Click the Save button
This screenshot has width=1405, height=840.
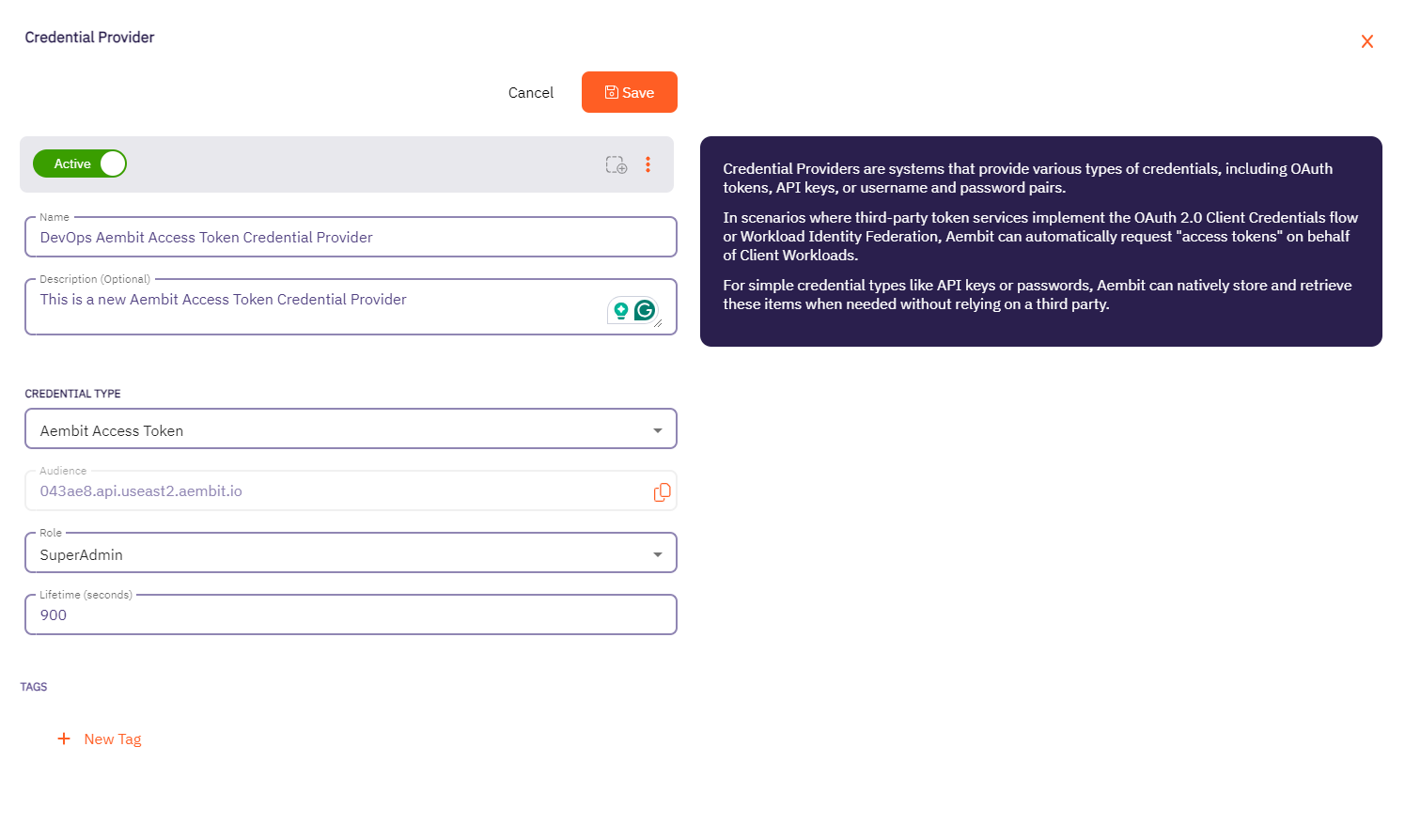(629, 92)
